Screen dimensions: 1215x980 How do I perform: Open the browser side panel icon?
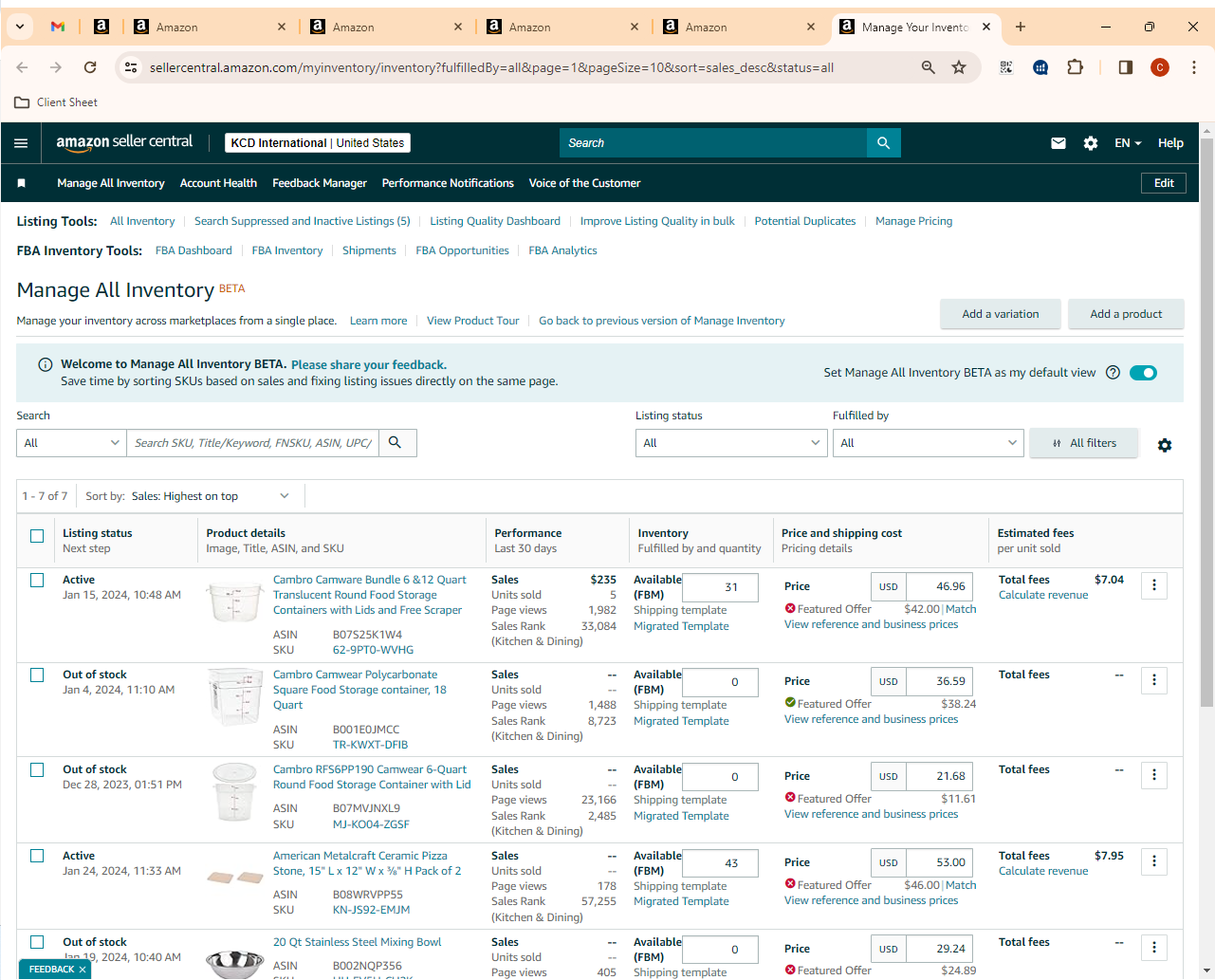pos(1126,67)
